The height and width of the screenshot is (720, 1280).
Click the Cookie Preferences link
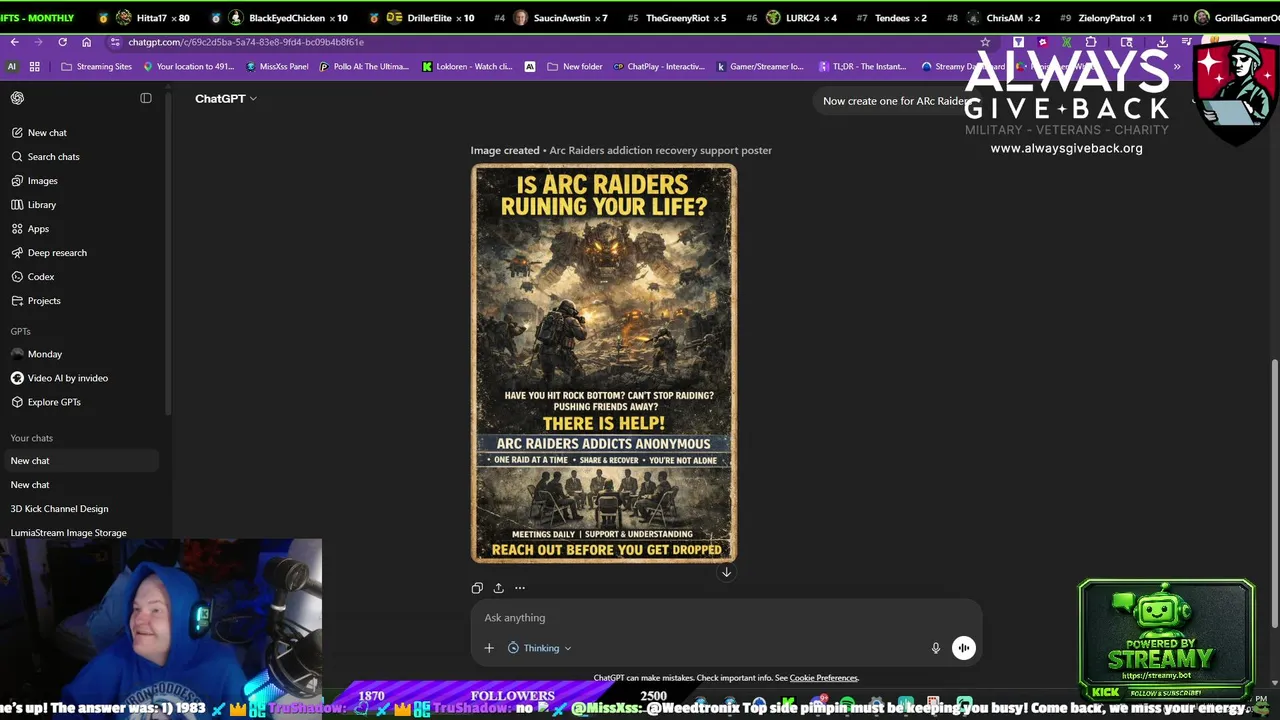(x=823, y=678)
